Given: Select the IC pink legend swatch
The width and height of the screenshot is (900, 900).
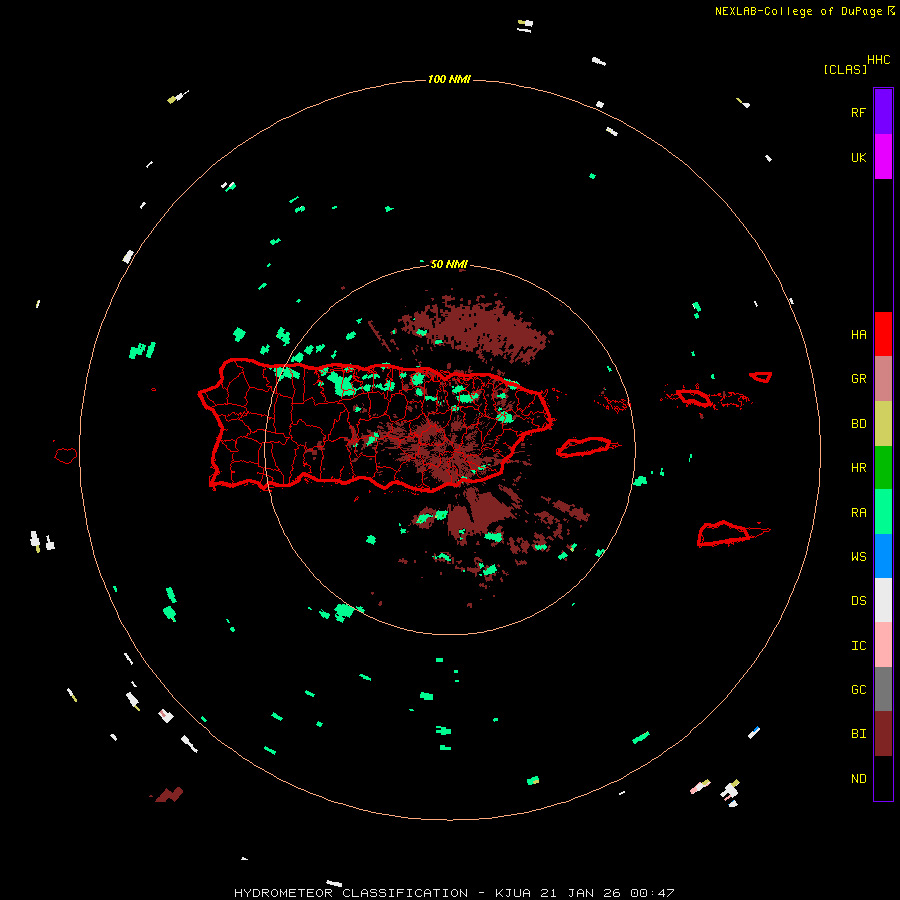Looking at the screenshot, I should pyautogui.click(x=883, y=645).
